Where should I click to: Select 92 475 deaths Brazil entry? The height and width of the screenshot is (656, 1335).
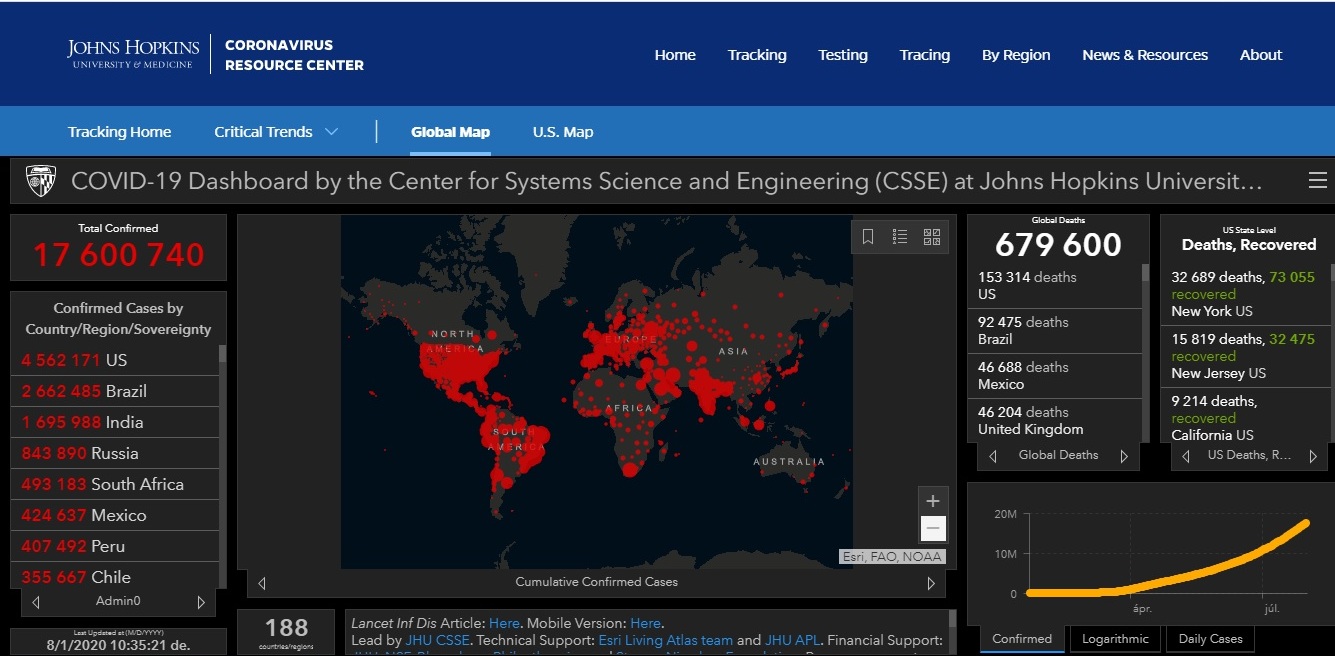(1055, 331)
